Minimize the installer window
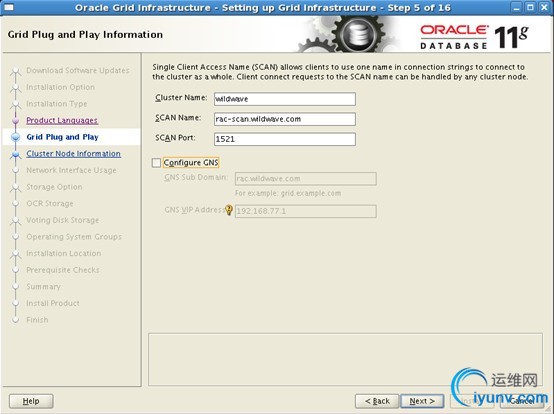554x414 pixels. 517,7
